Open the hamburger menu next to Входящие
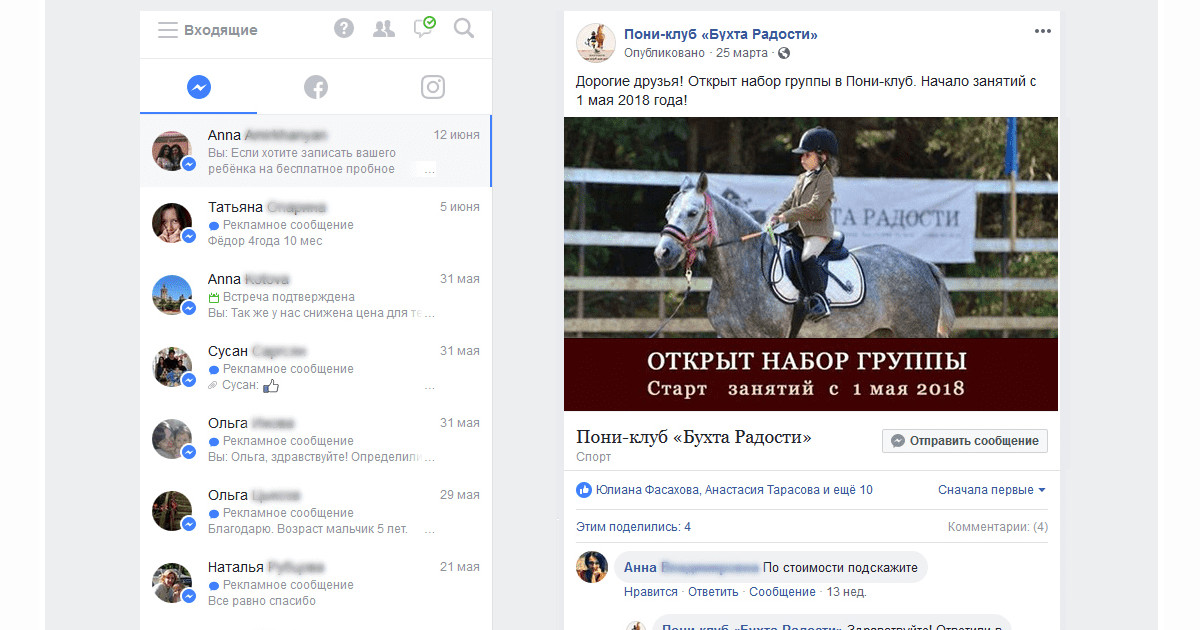Screen dimensions: 1200x630 (x=168, y=30)
